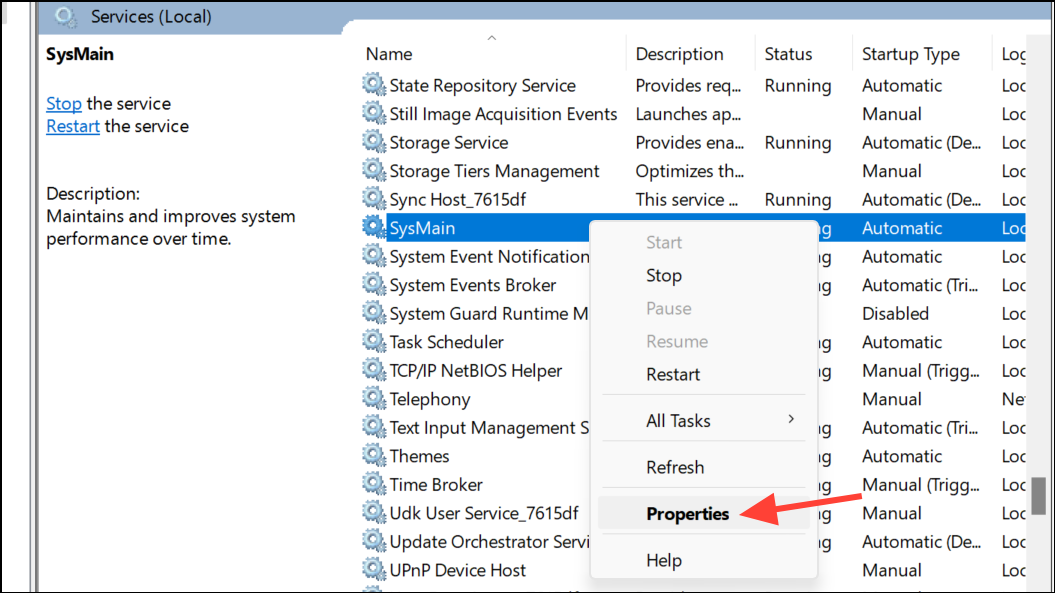The height and width of the screenshot is (593, 1055).
Task: Select the State Repository Service row
Action: pyautogui.click(x=693, y=85)
